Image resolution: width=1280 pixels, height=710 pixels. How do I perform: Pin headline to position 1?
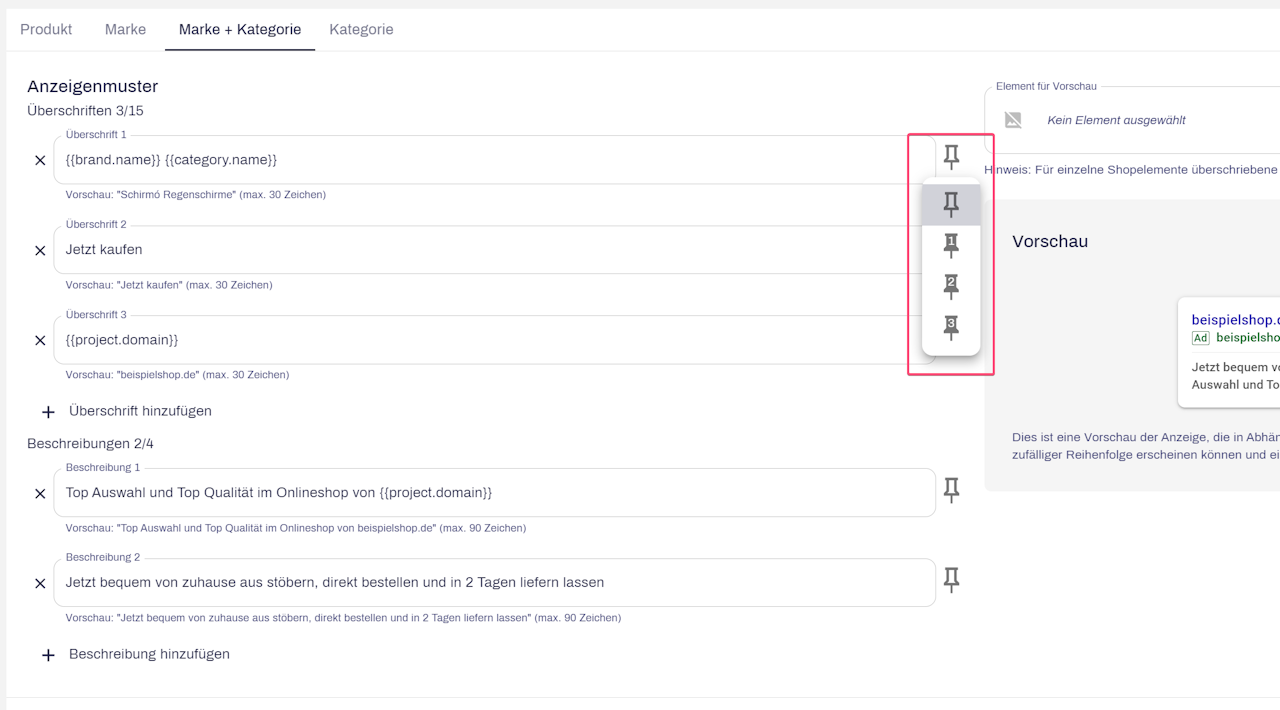click(951, 245)
